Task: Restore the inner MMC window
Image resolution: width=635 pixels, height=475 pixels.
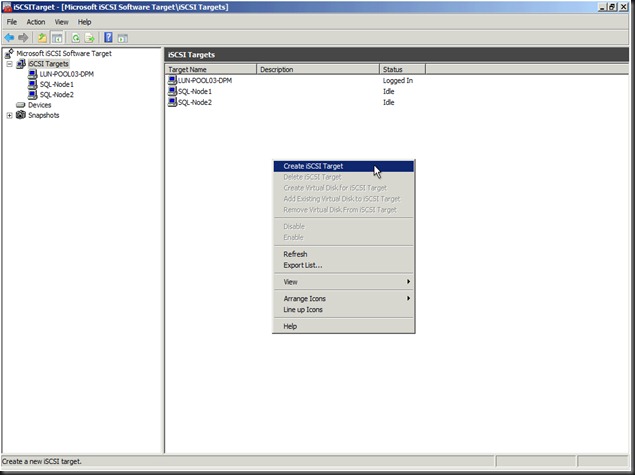Action: 612,7
